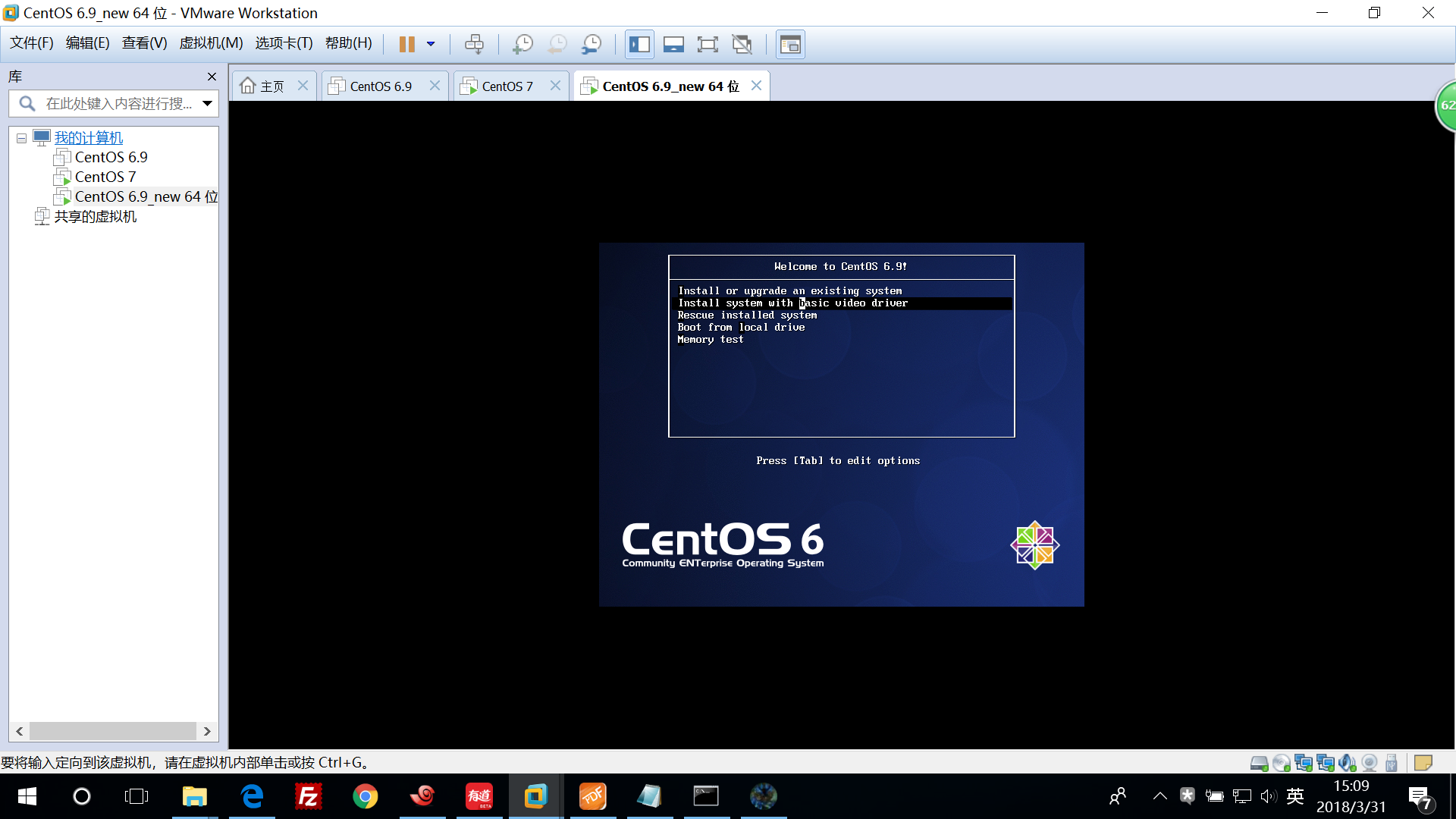Toggle the thumbnail bar view
1456x819 pixels.
(673, 44)
